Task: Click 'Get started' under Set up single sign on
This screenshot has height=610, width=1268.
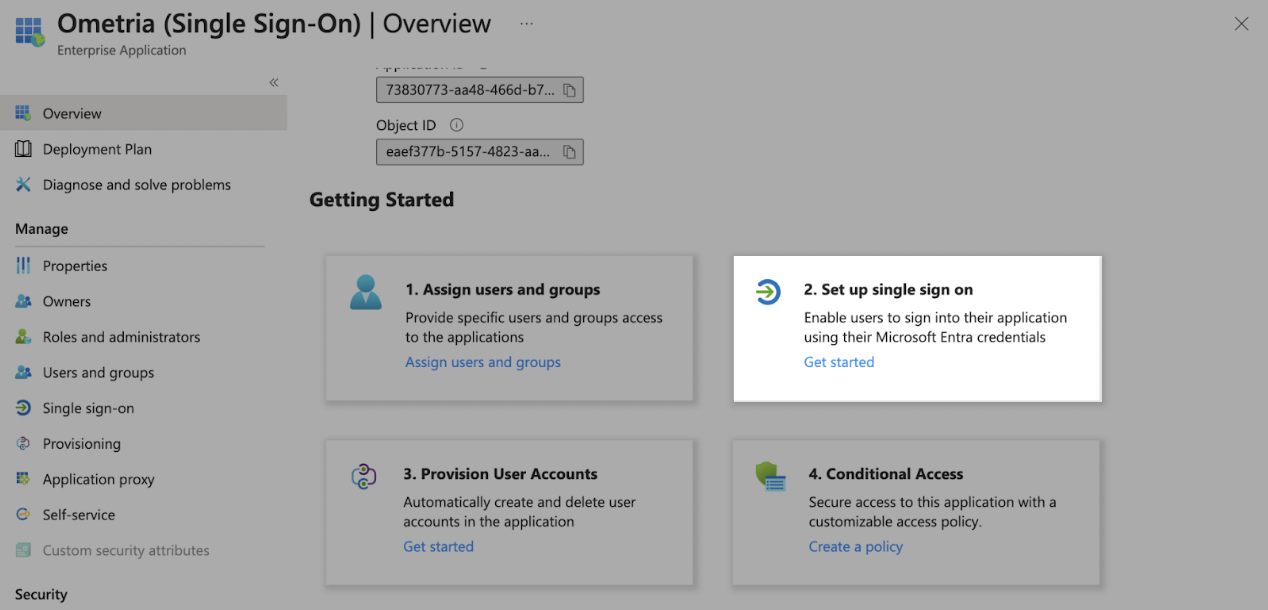Action: (x=839, y=362)
